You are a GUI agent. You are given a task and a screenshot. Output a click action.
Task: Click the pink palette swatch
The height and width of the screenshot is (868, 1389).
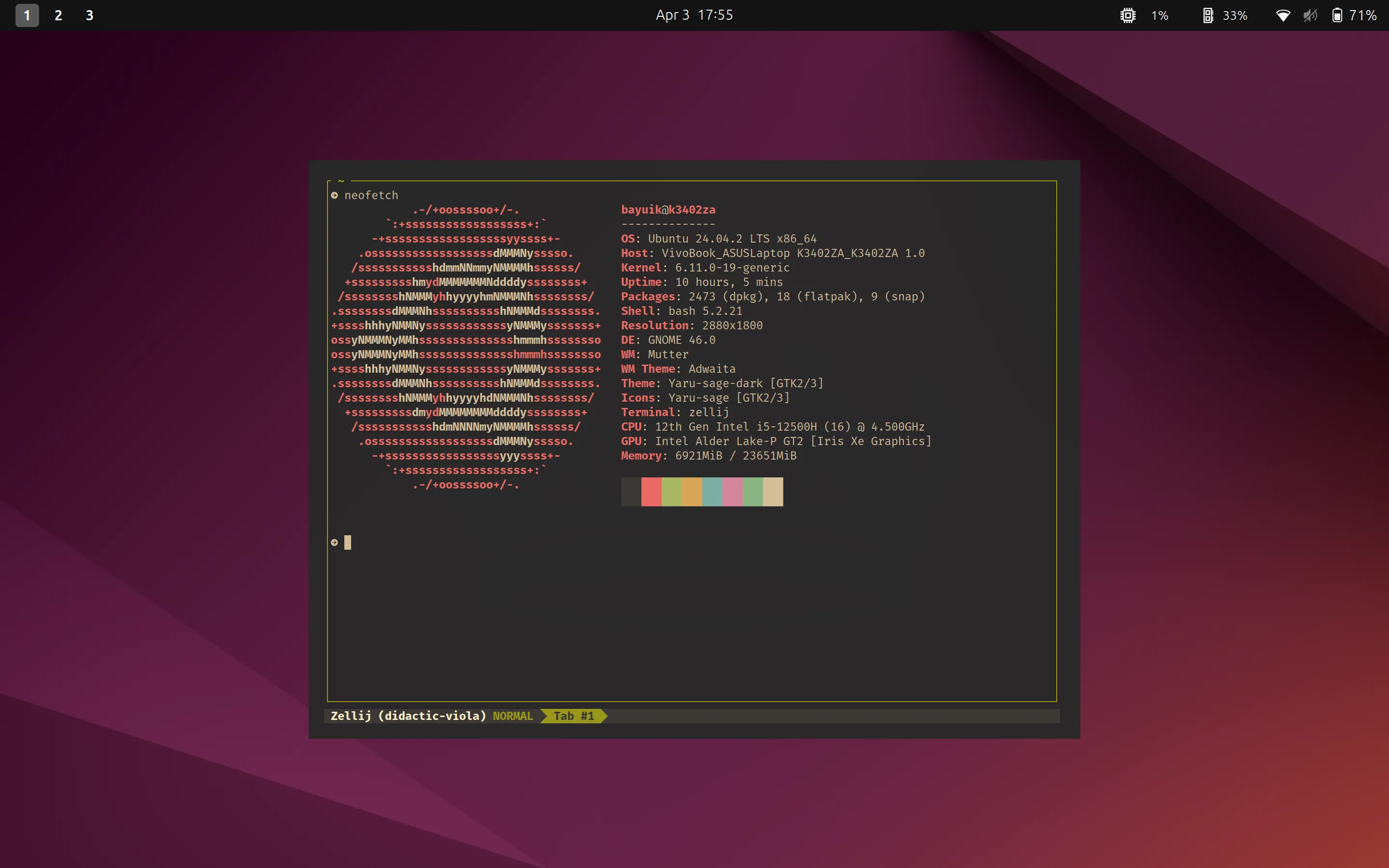(x=733, y=491)
